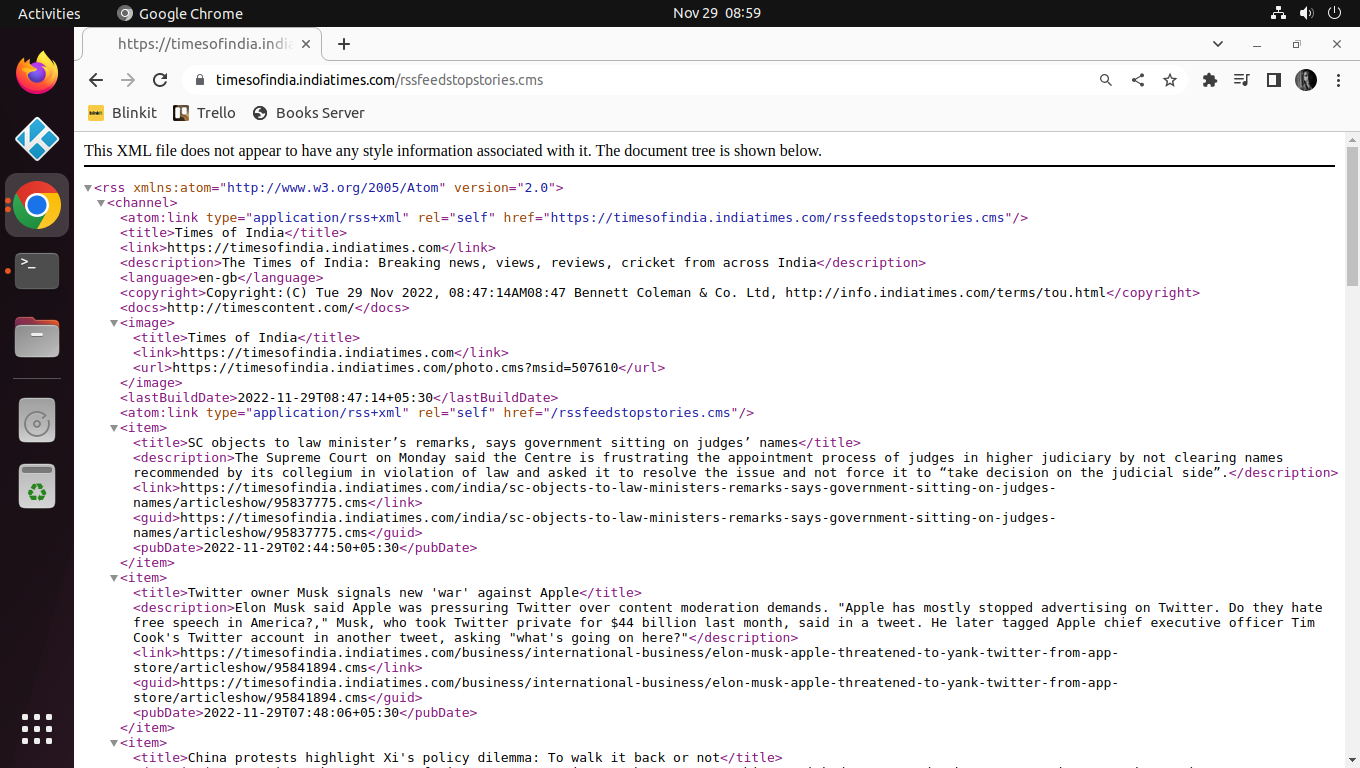Bookmark this page with the star icon
Screen dimensions: 1360x768
[x=1170, y=80]
